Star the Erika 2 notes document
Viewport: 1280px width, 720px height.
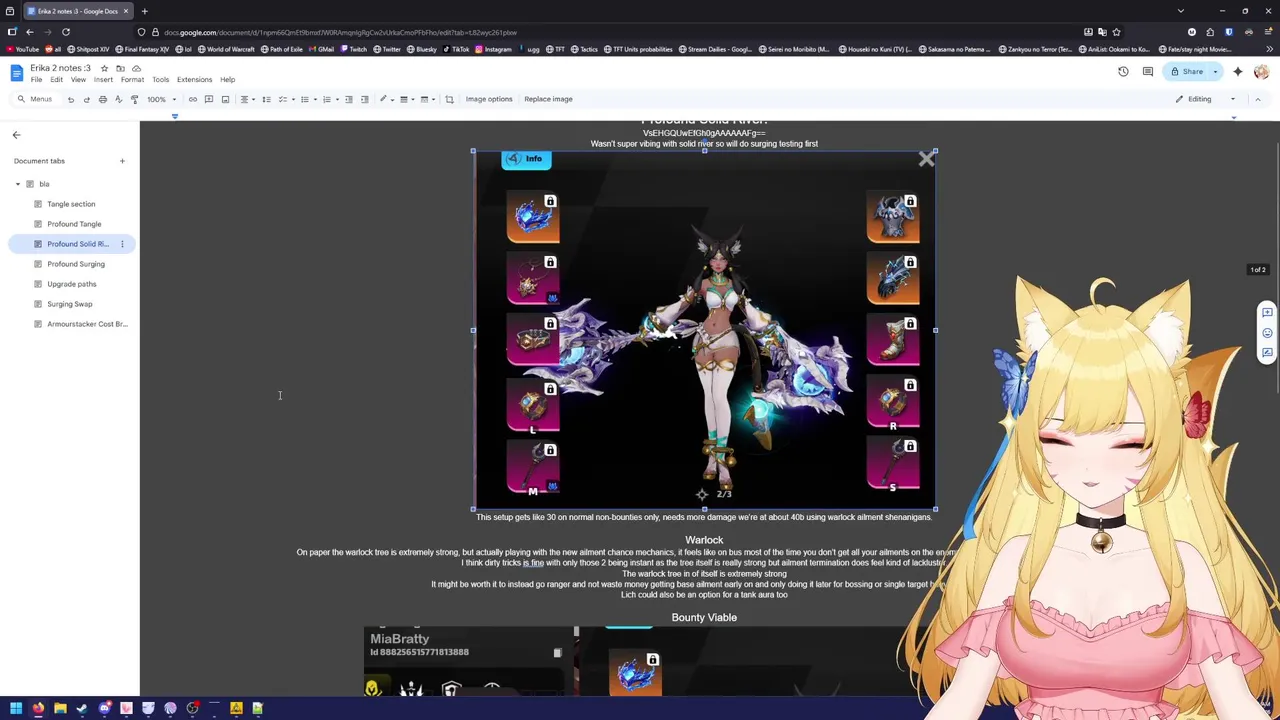tap(104, 68)
